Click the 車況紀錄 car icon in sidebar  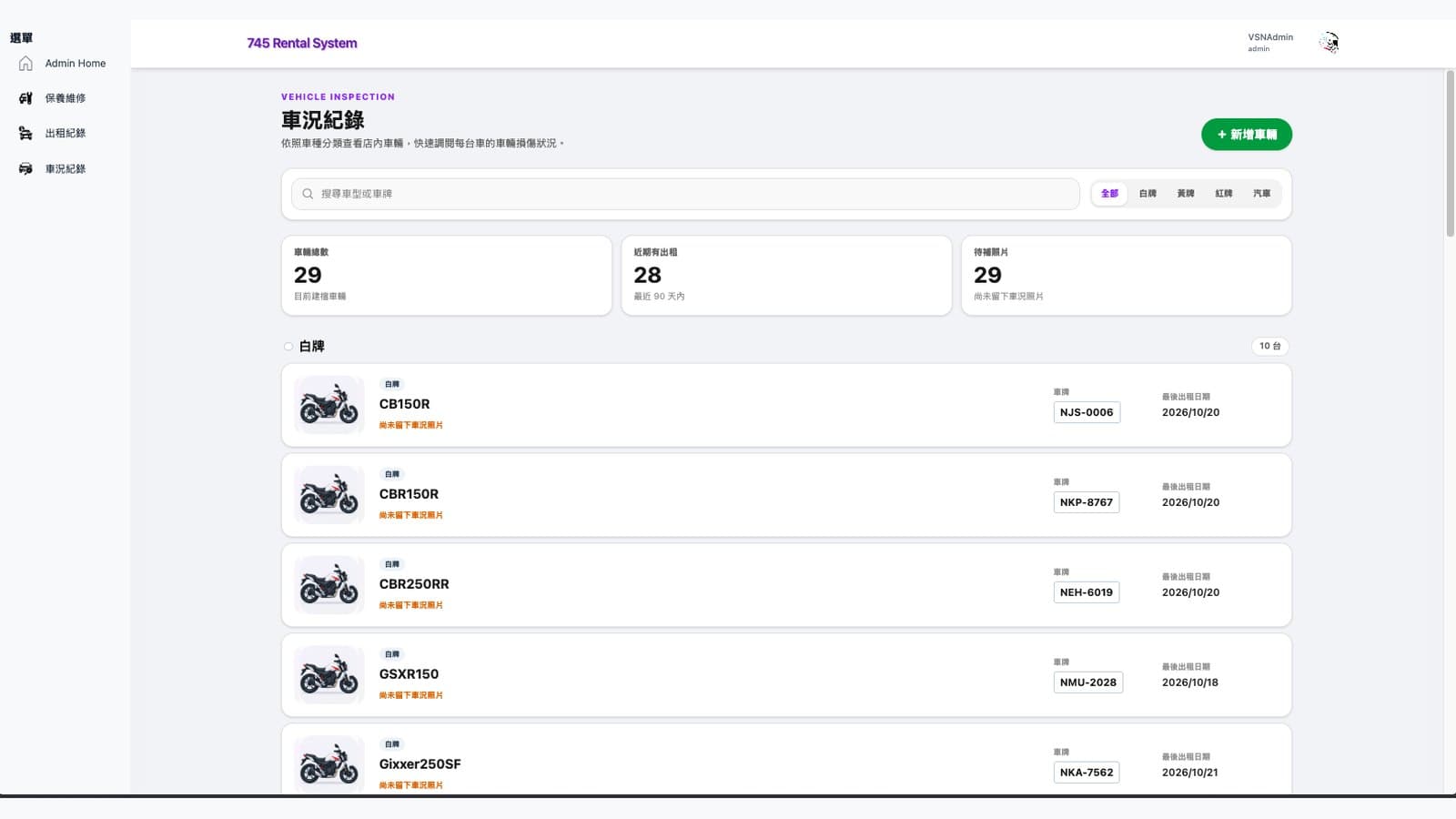(25, 169)
